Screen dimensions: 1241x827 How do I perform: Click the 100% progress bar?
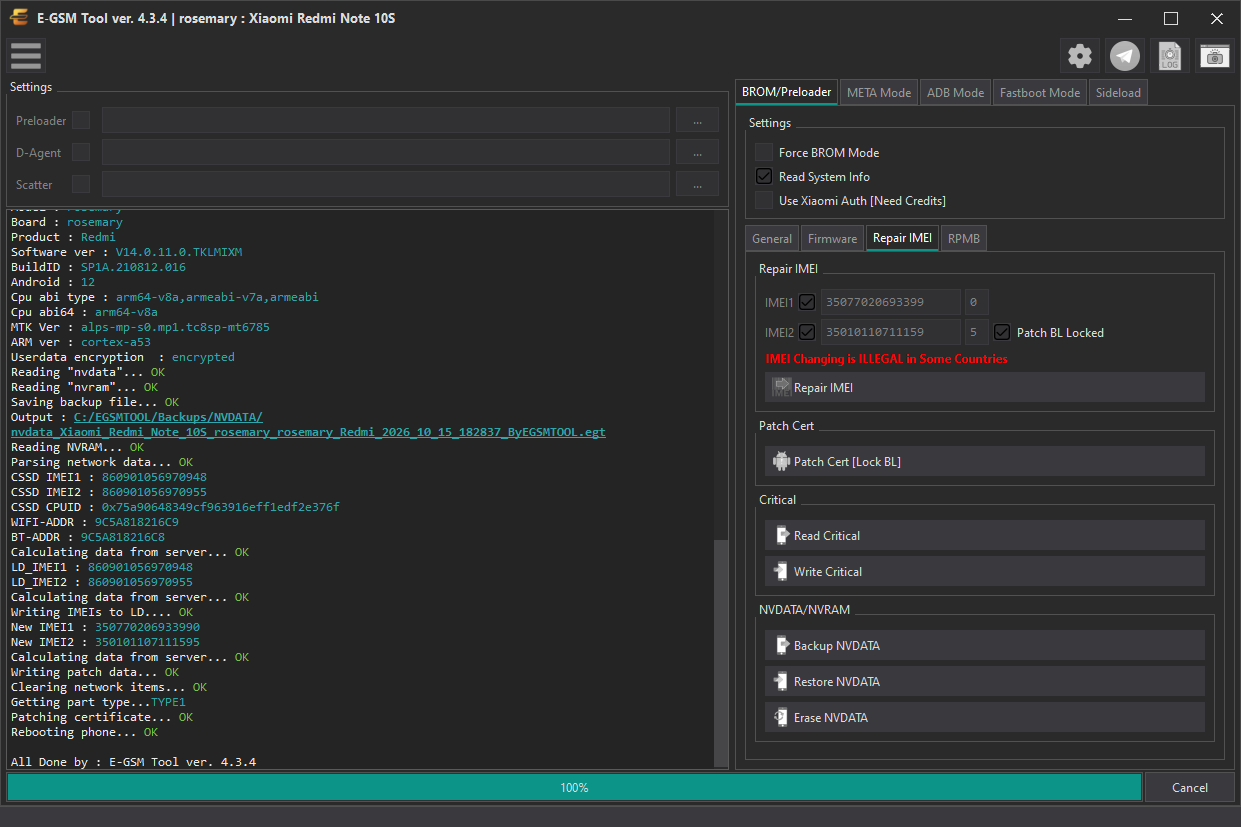point(574,787)
